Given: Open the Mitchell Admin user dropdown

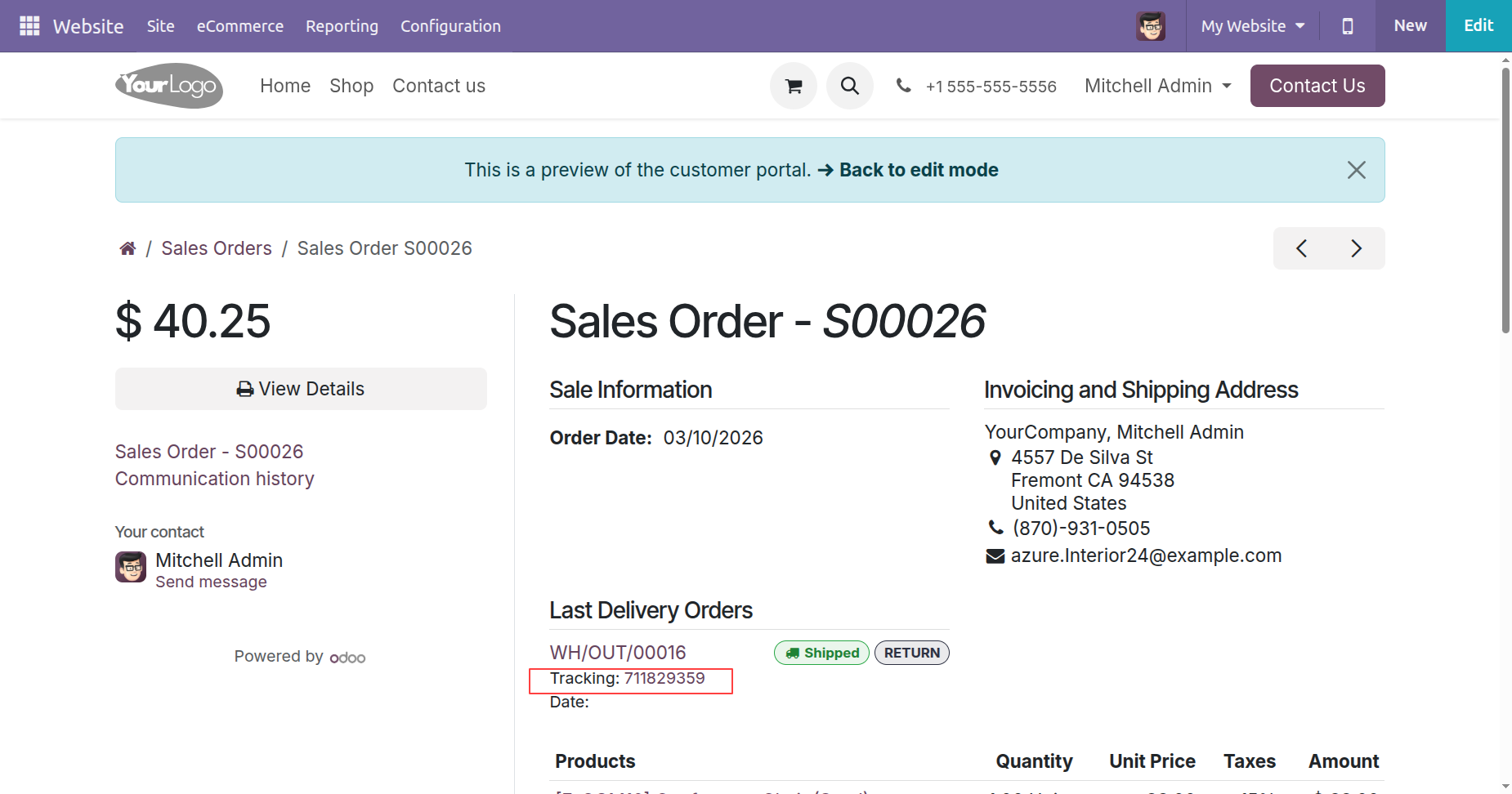Looking at the screenshot, I should (1157, 86).
